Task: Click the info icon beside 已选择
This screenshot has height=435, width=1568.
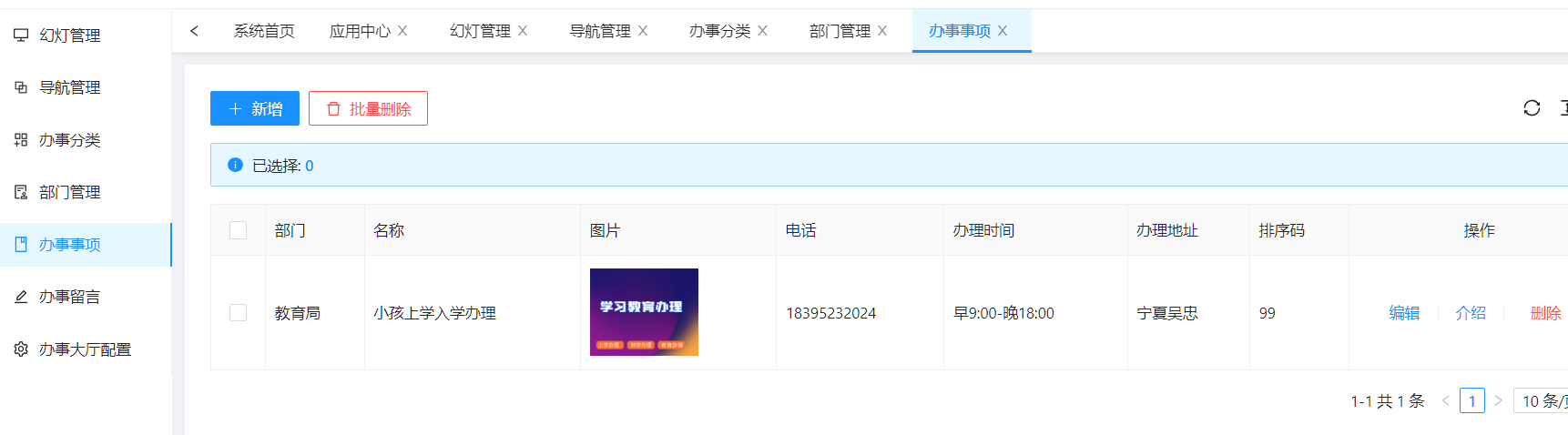Action: [235, 165]
